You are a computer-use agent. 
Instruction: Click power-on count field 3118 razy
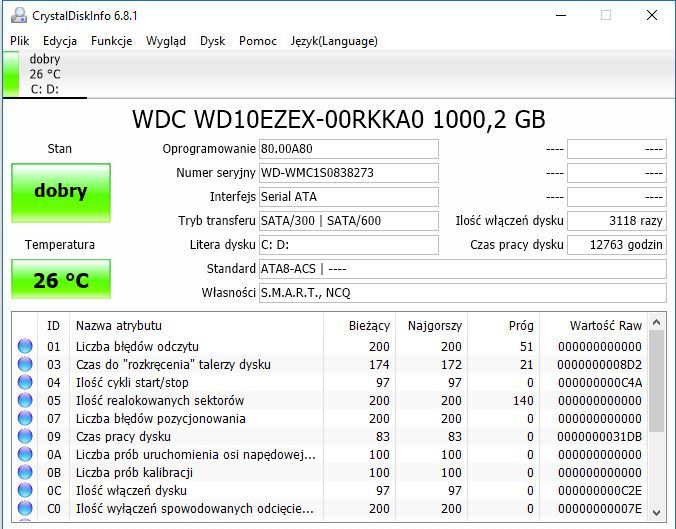coord(617,221)
